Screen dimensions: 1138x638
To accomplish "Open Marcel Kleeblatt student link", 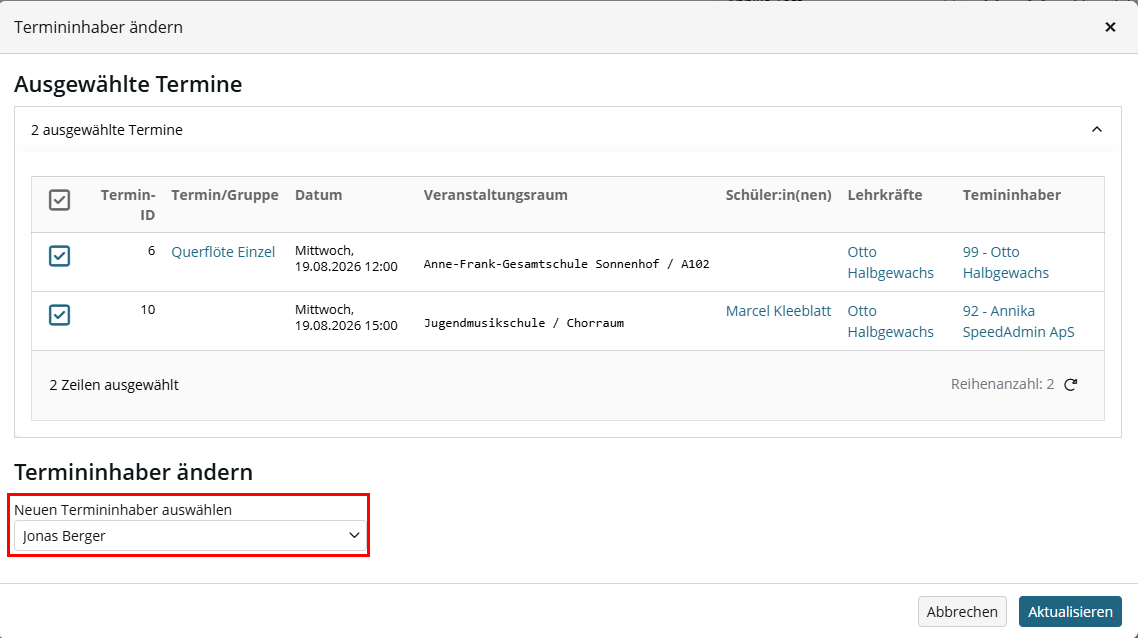I will click(778, 311).
